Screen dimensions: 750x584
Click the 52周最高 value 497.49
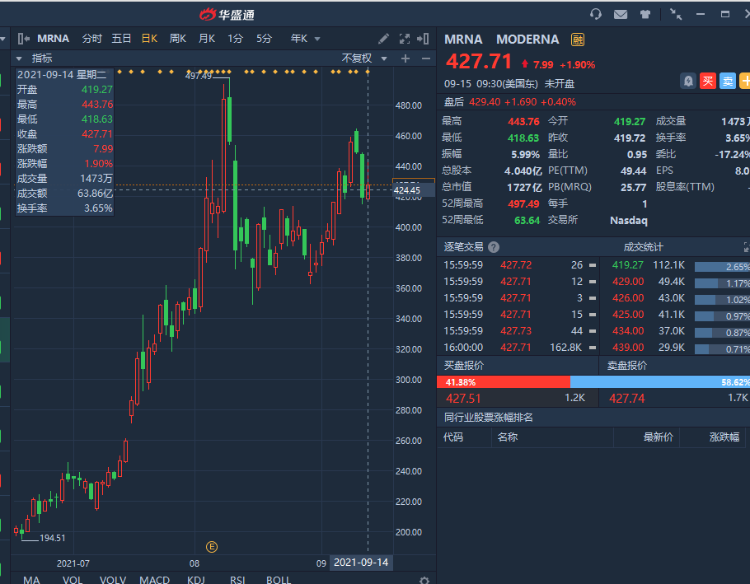point(523,204)
